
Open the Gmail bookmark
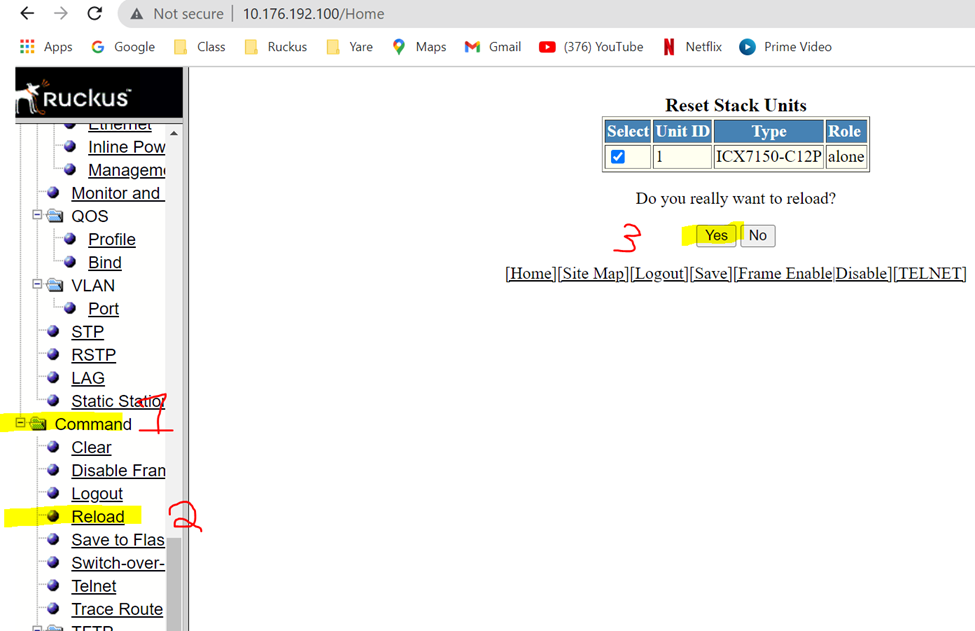point(493,47)
